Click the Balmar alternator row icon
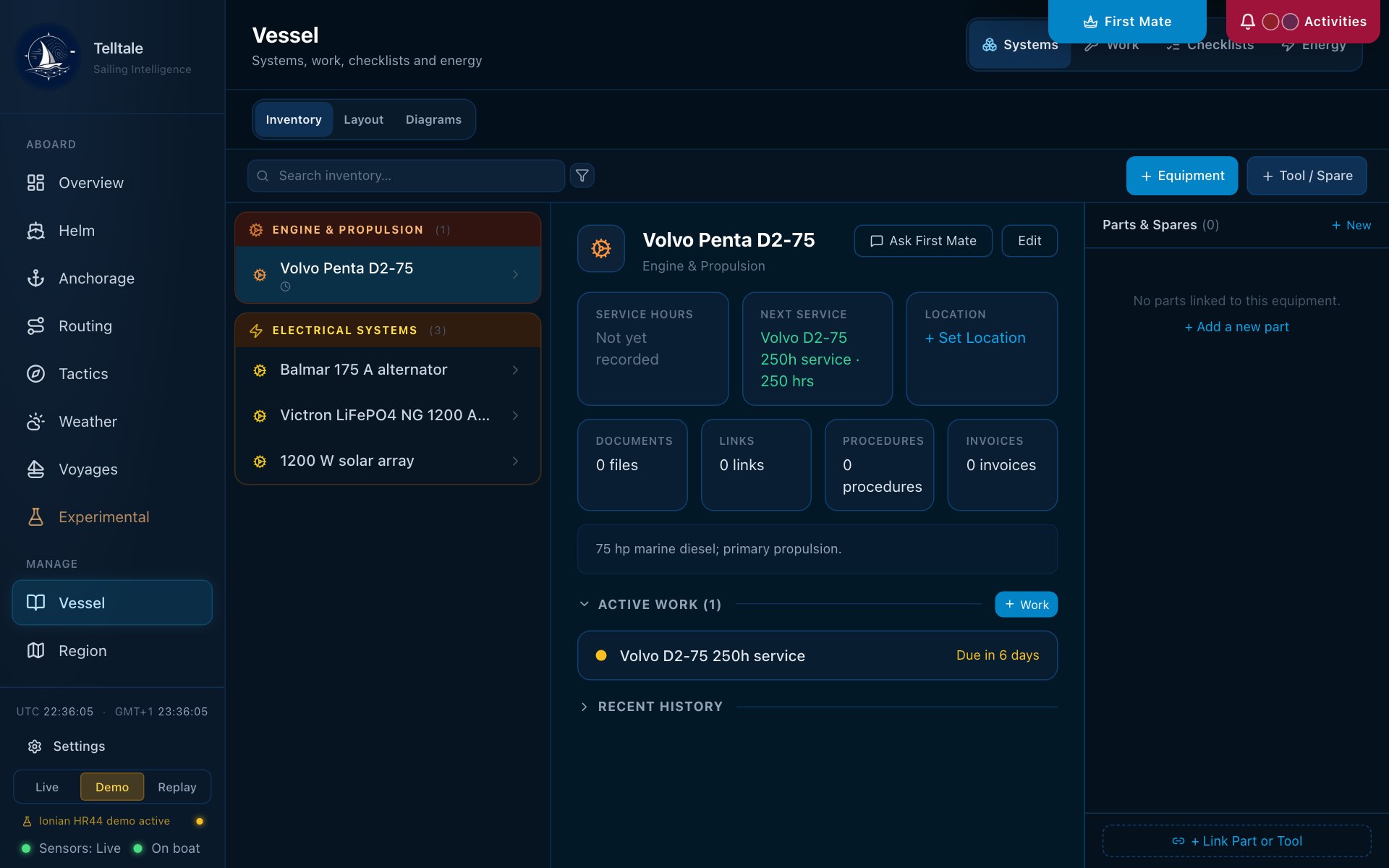1389x868 pixels. click(x=260, y=370)
